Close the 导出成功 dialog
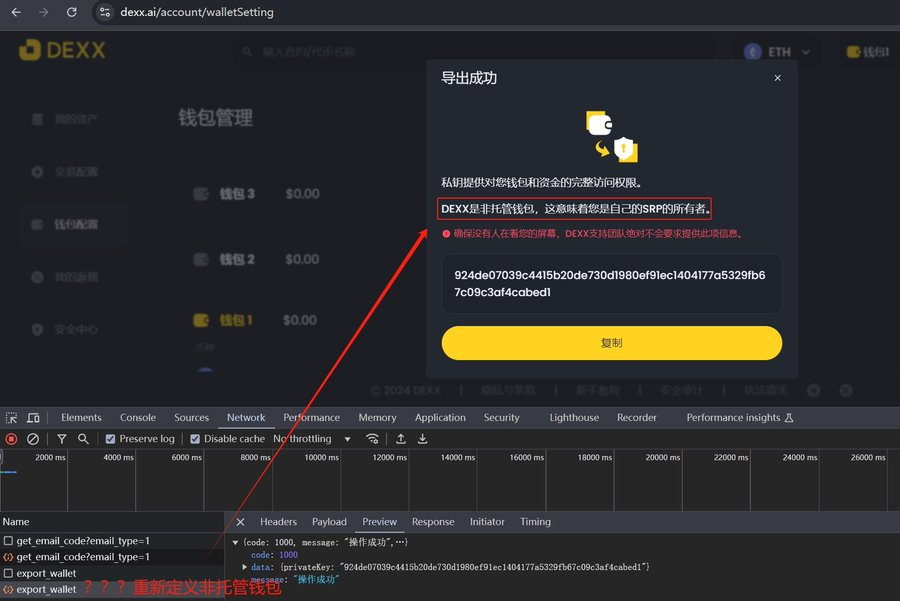 click(777, 78)
